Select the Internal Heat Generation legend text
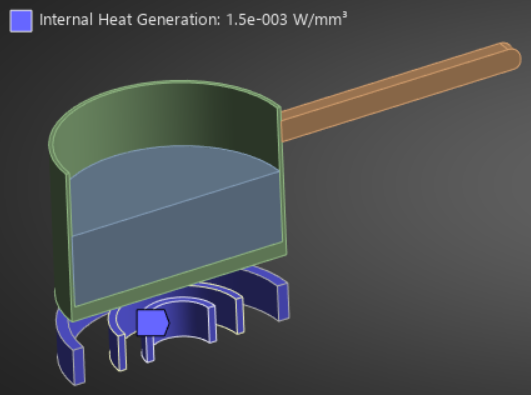This screenshot has height=395, width=531. coord(193,20)
